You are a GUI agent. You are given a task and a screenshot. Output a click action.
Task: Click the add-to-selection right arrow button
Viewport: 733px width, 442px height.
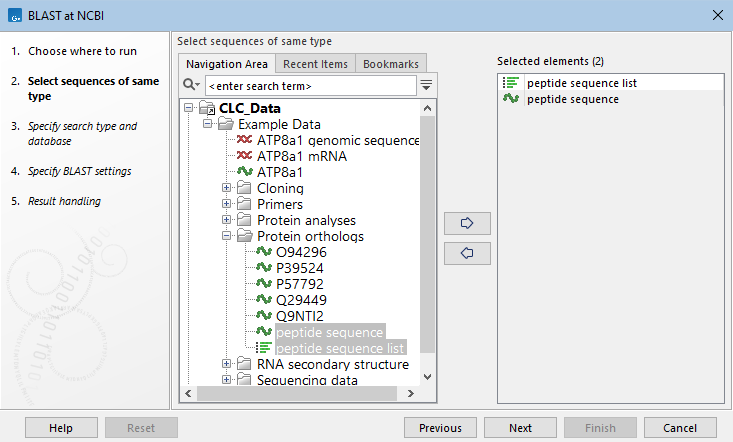(466, 221)
